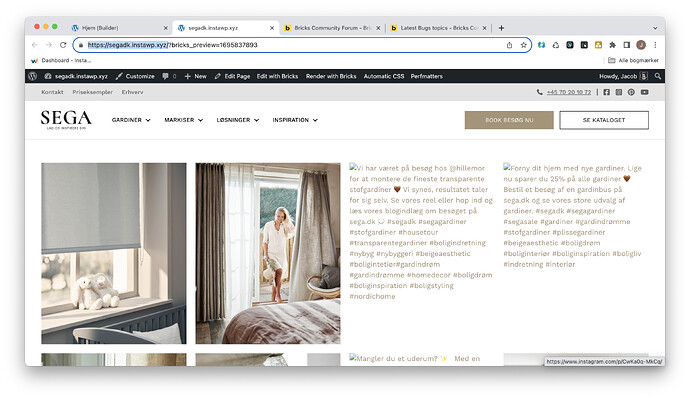Viewport: 690px width, 398px height.
Task: Expand the INSPIRATION menu dropdown
Action: (295, 120)
